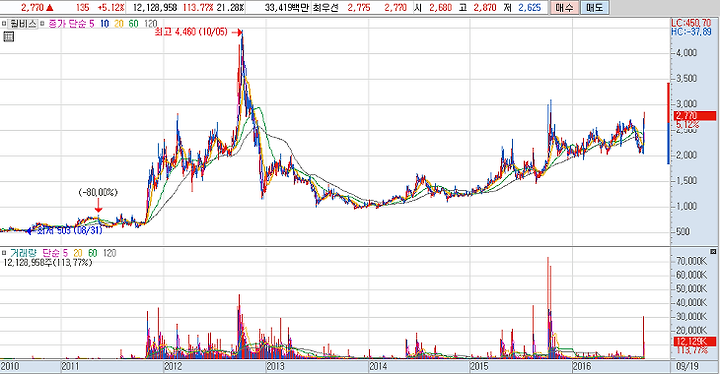Select the 120-day price moving average
Image resolution: width=720 pixels, height=374 pixels.
(x=150, y=23)
